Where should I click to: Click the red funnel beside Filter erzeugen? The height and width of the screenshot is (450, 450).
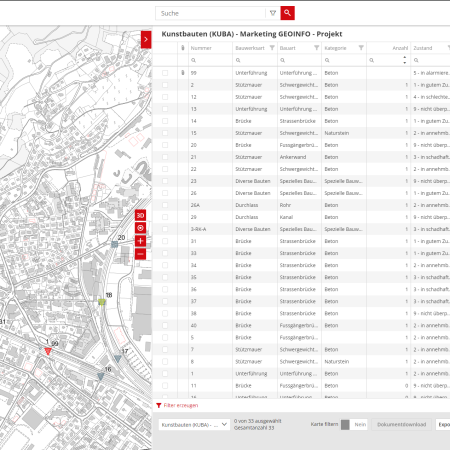pyautogui.click(x=159, y=405)
